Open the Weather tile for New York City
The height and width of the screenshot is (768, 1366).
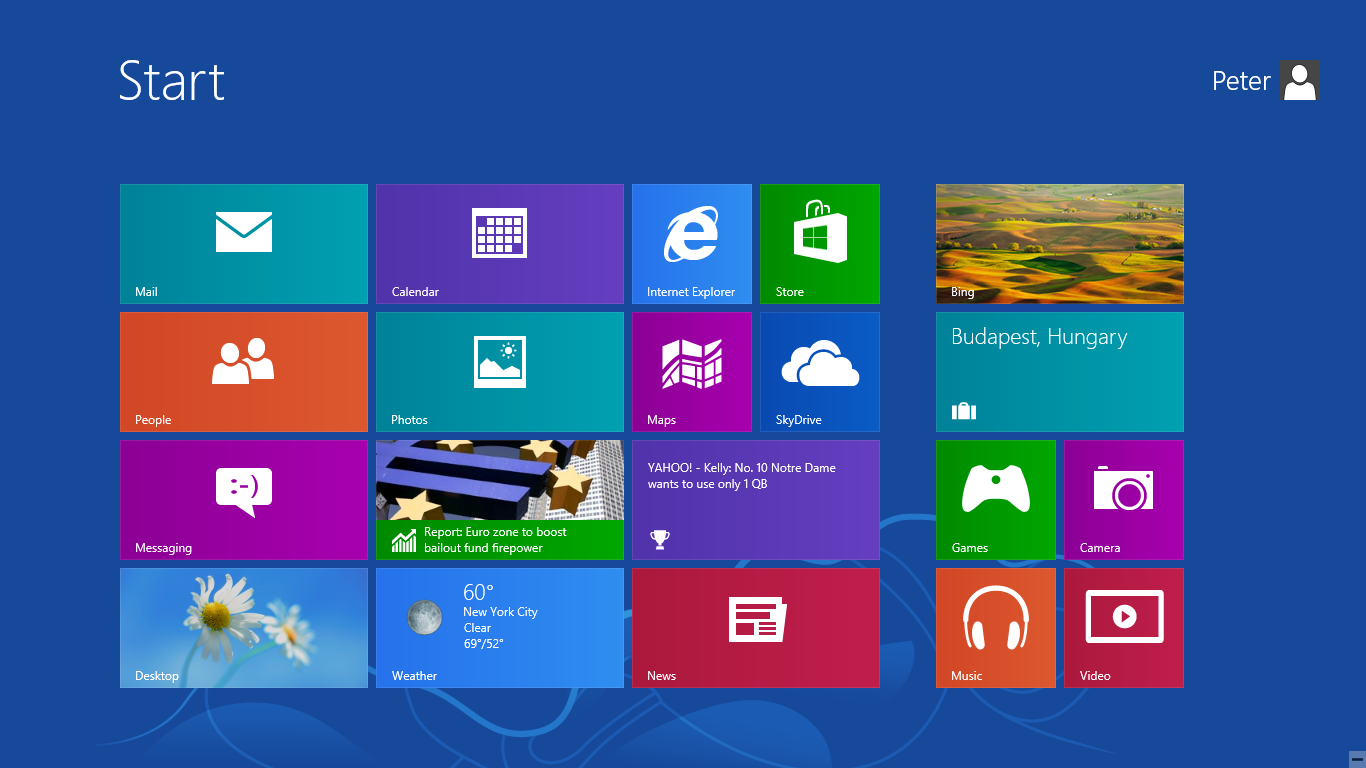click(x=500, y=628)
